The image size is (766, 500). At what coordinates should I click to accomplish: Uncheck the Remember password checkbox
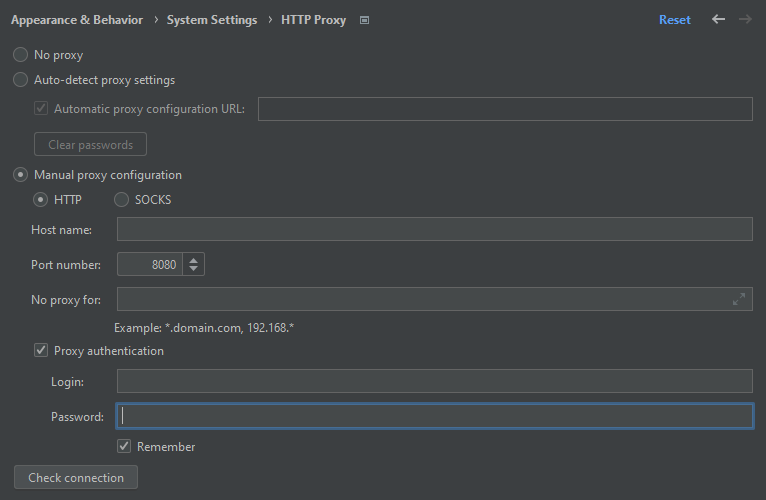(x=124, y=447)
